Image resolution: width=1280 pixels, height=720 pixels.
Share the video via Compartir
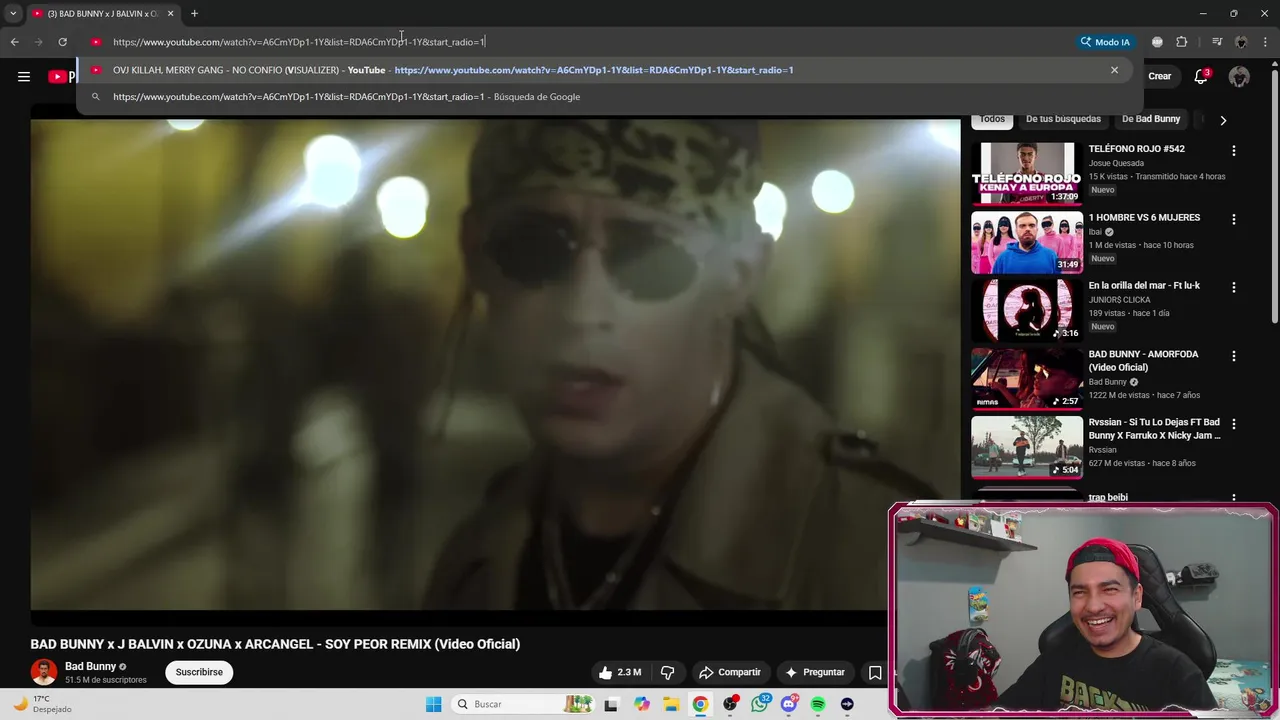(x=730, y=672)
